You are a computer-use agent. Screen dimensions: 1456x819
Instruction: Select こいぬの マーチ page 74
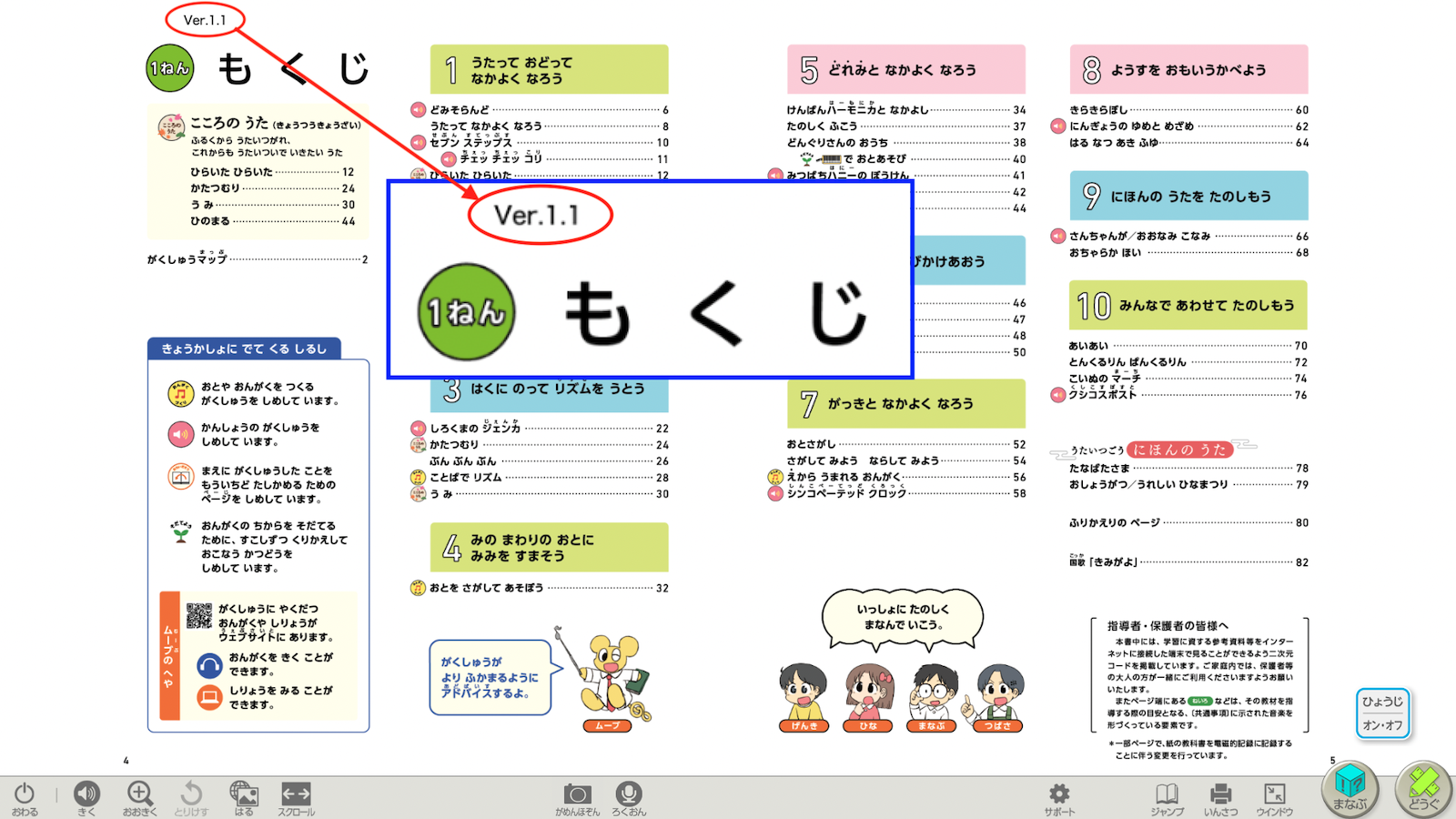(1188, 379)
